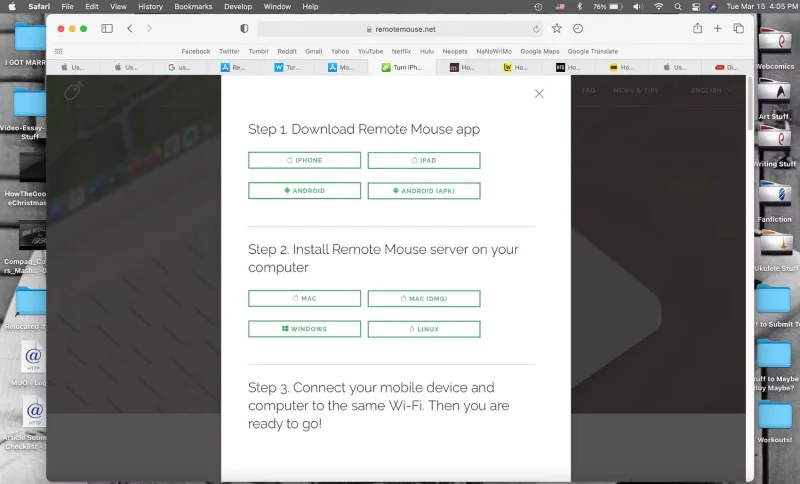Image resolution: width=800 pixels, height=484 pixels.
Task: Click the remotemouse.net address bar
Action: click(x=401, y=29)
